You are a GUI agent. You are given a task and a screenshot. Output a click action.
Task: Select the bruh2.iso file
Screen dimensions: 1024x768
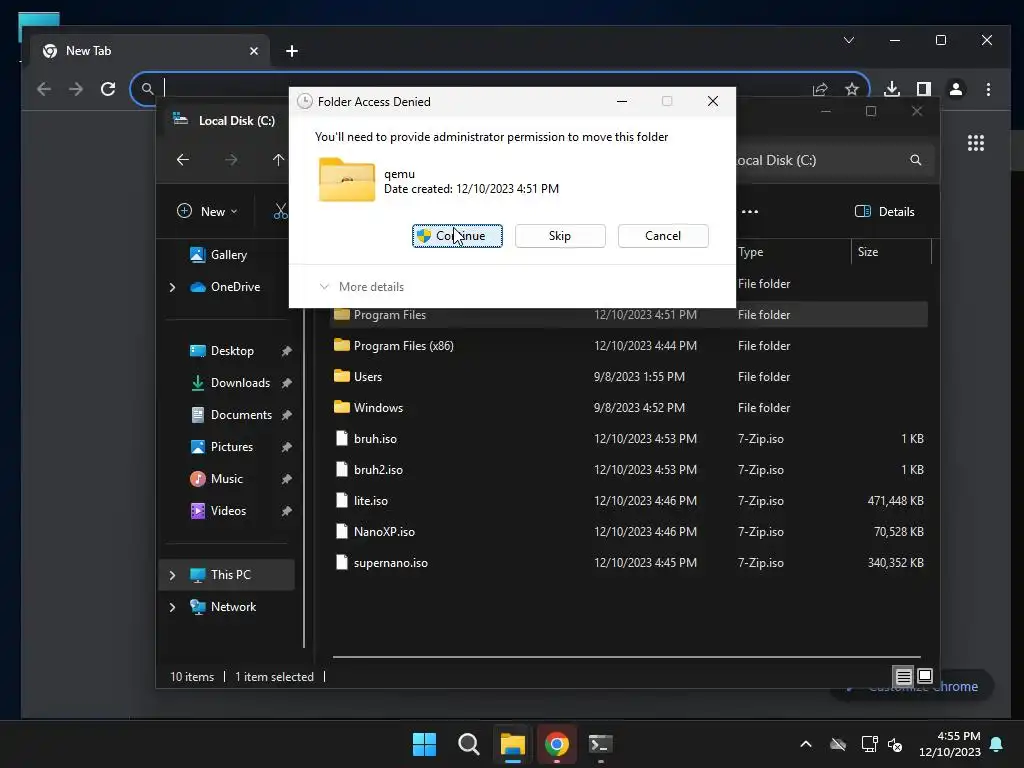[x=630, y=470]
